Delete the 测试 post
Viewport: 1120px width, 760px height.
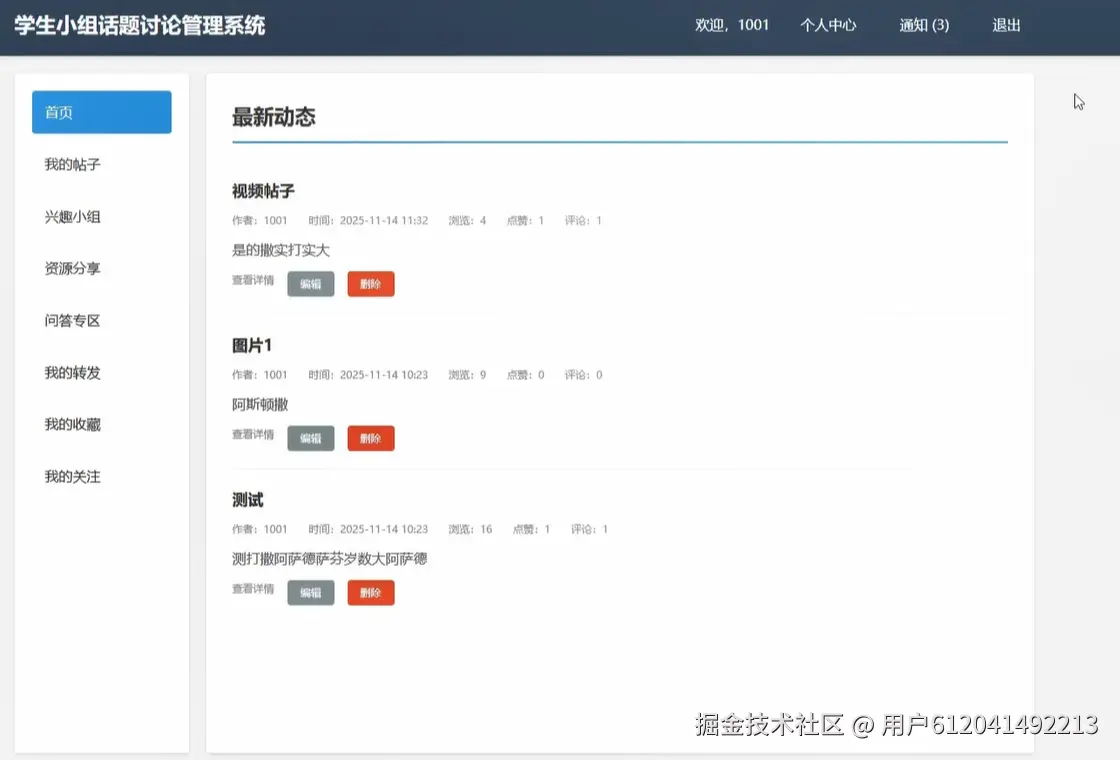click(371, 592)
